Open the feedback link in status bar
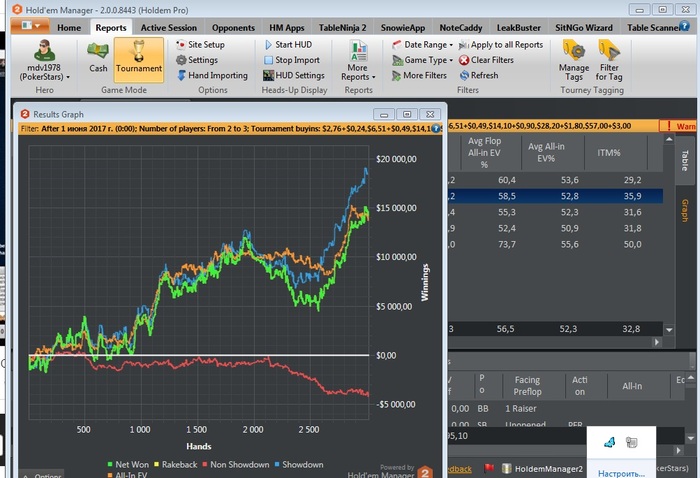Screen dimensions: 700x478 460,469
